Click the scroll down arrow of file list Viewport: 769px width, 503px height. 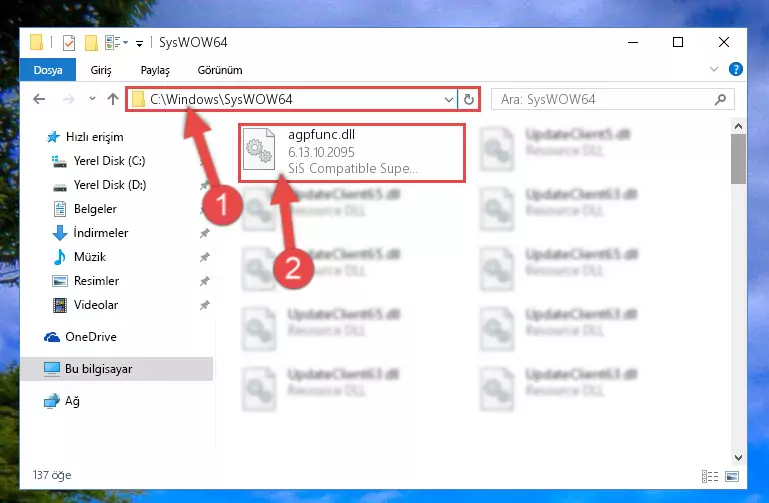tap(738, 458)
